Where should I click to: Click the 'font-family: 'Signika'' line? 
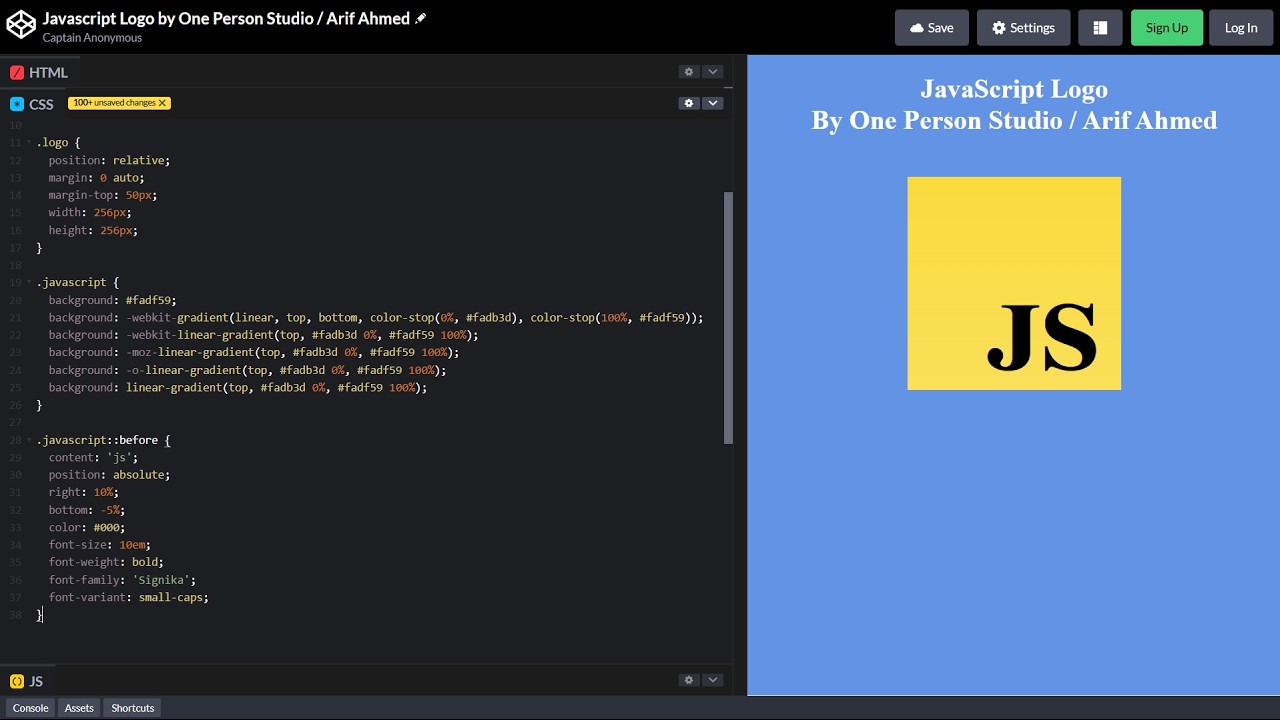click(x=122, y=580)
